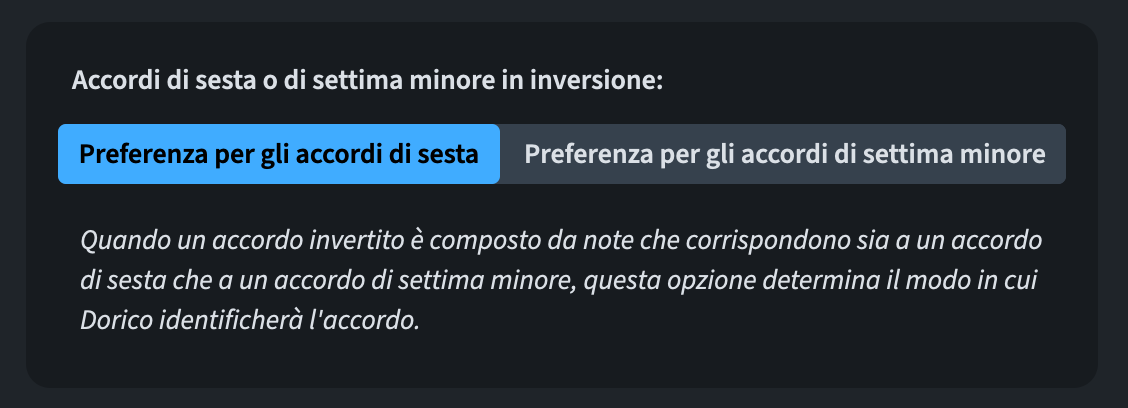Click the "Accordi di sesta o di settima minore in inversione" heading
The width and height of the screenshot is (1128, 408).
(367, 80)
